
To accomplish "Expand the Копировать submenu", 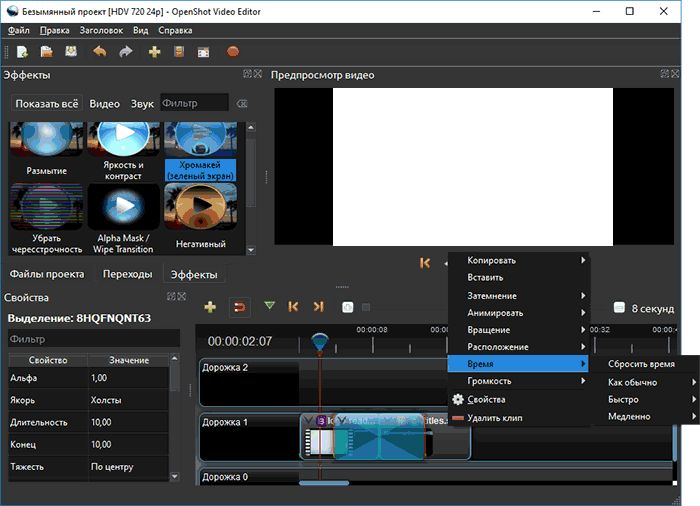I will point(518,260).
